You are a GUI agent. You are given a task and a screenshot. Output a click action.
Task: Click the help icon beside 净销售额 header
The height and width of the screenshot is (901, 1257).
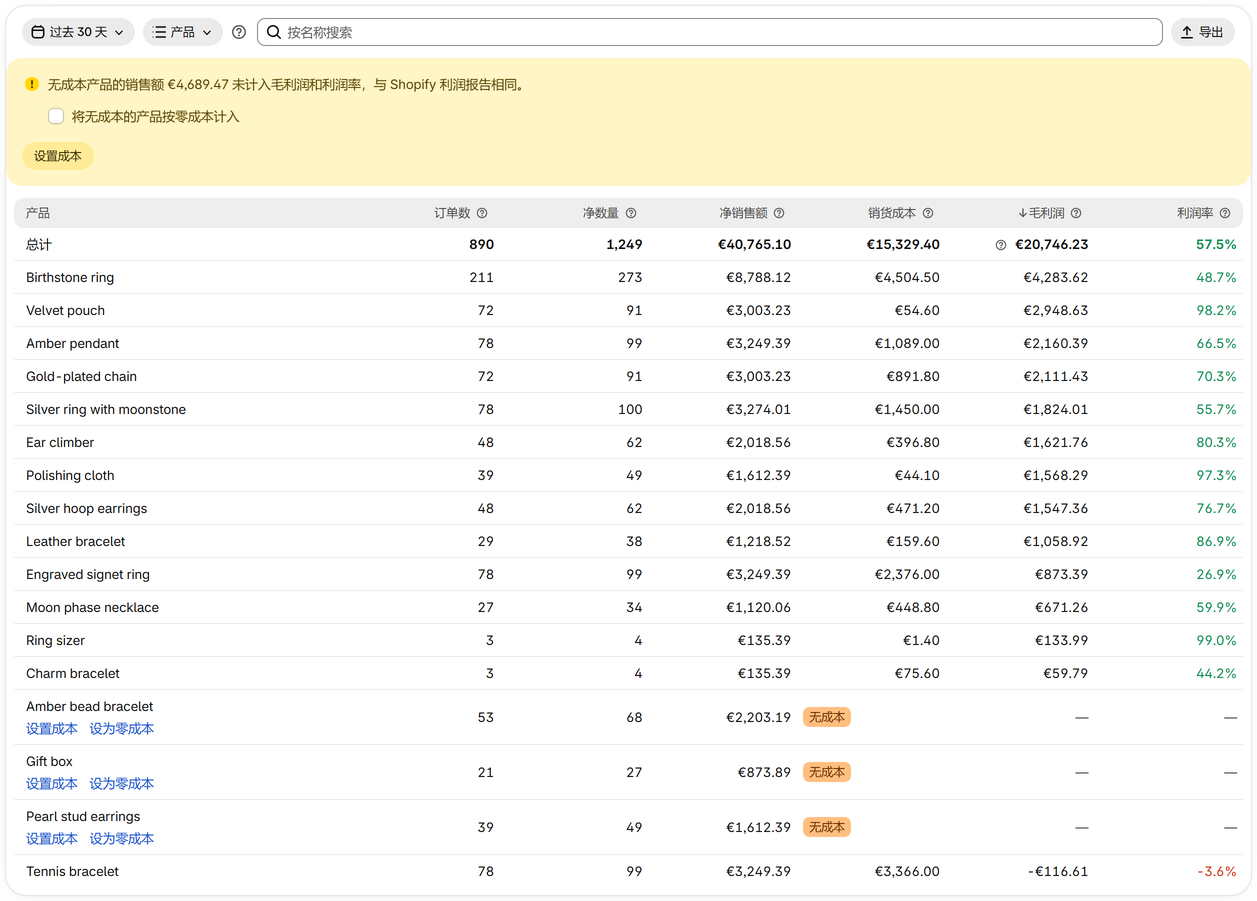[x=779, y=213]
